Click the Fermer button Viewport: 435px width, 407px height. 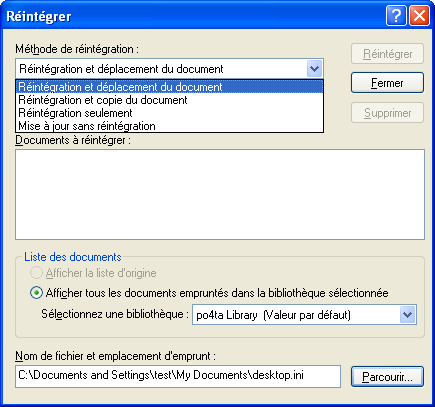tap(387, 83)
